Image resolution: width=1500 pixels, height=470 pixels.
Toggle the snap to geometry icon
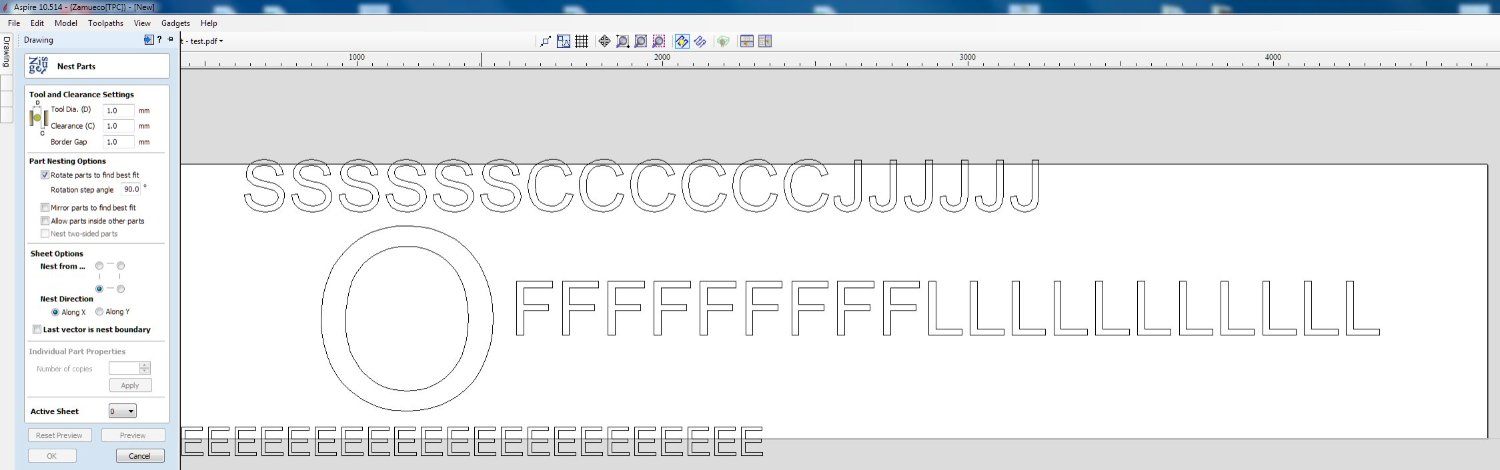tap(545, 41)
